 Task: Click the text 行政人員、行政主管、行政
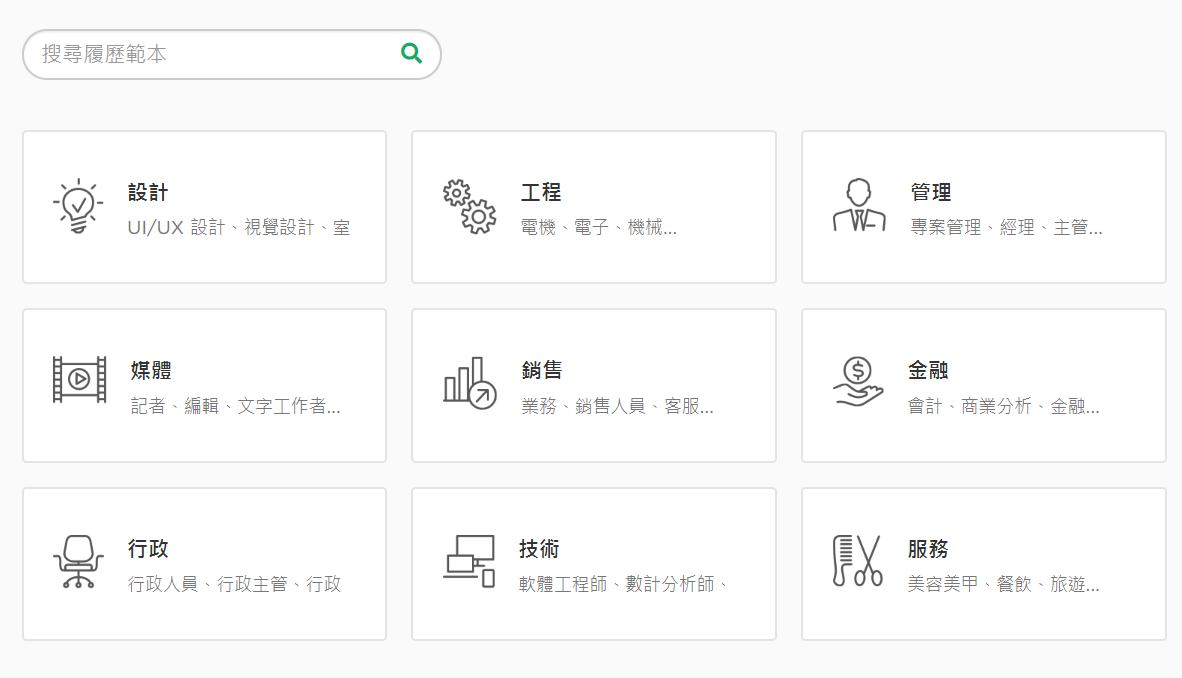(234, 584)
